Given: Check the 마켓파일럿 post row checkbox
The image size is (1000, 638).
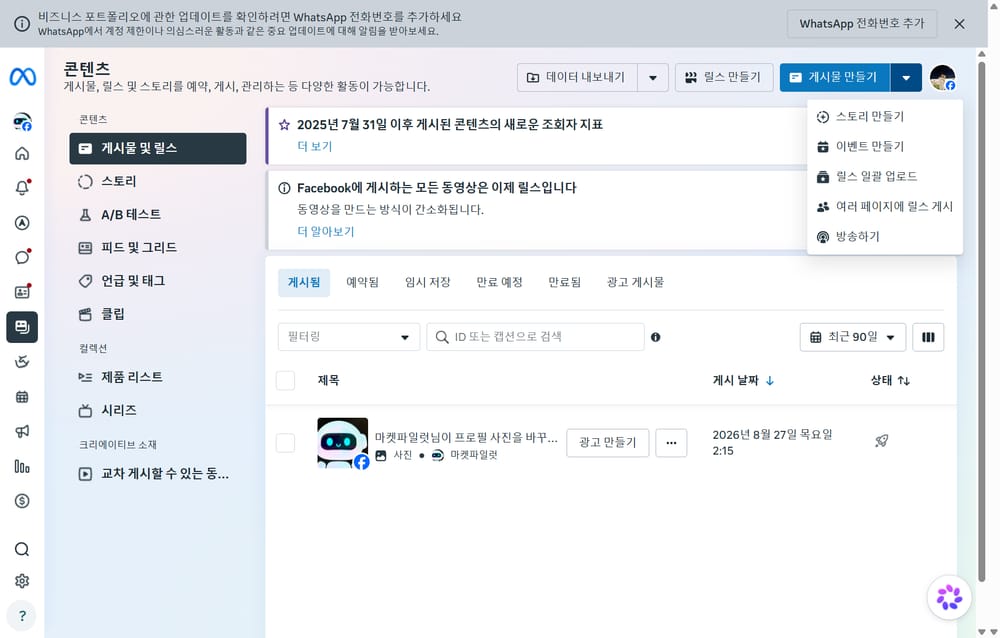Looking at the screenshot, I should [x=285, y=443].
